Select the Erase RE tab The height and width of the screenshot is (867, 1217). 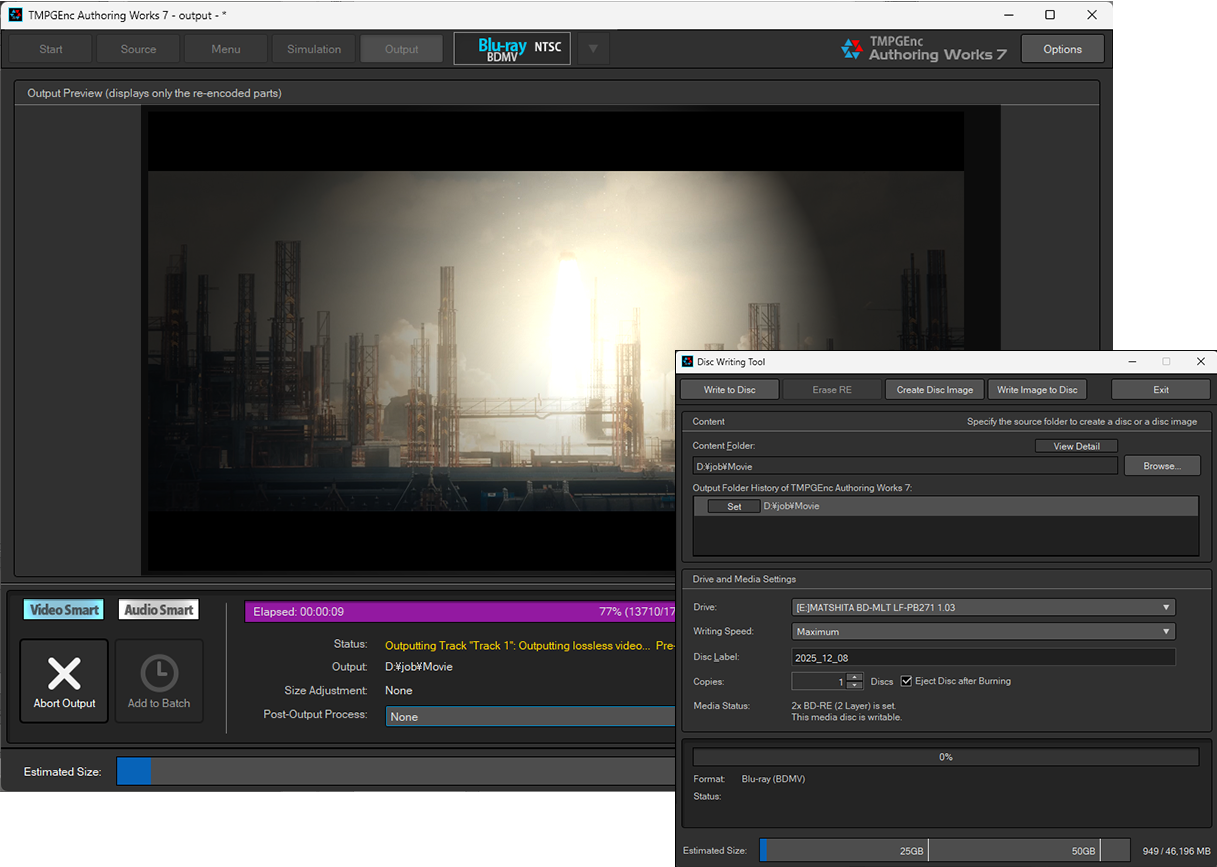point(832,389)
